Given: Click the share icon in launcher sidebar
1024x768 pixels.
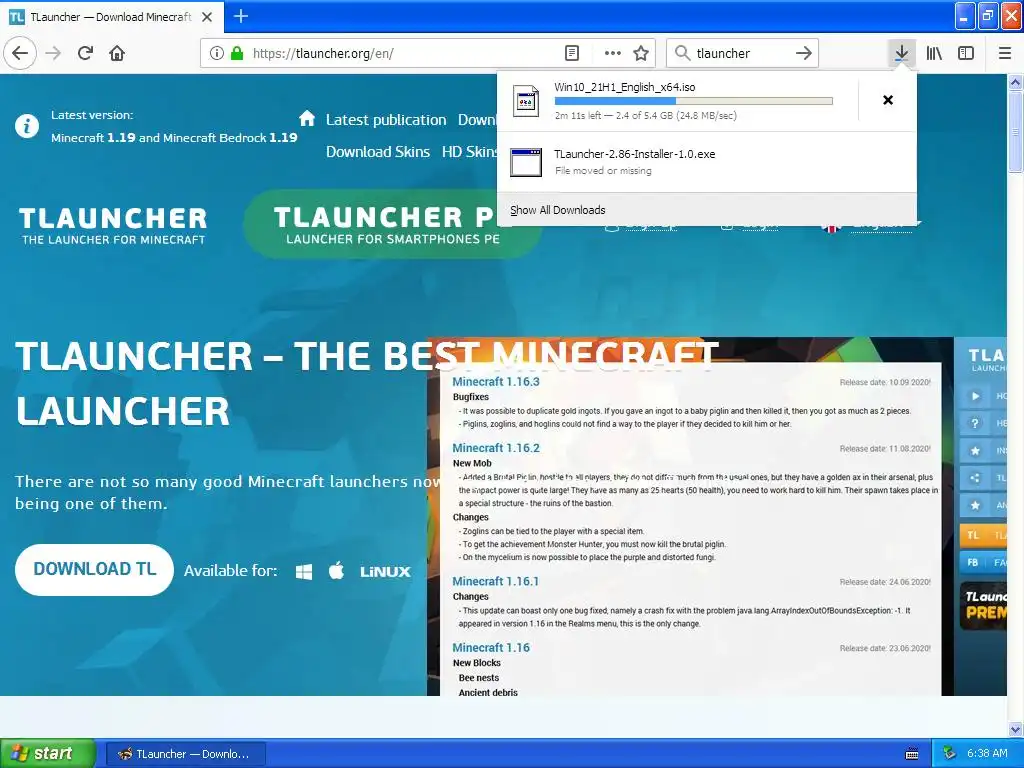Looking at the screenshot, I should (x=975, y=478).
